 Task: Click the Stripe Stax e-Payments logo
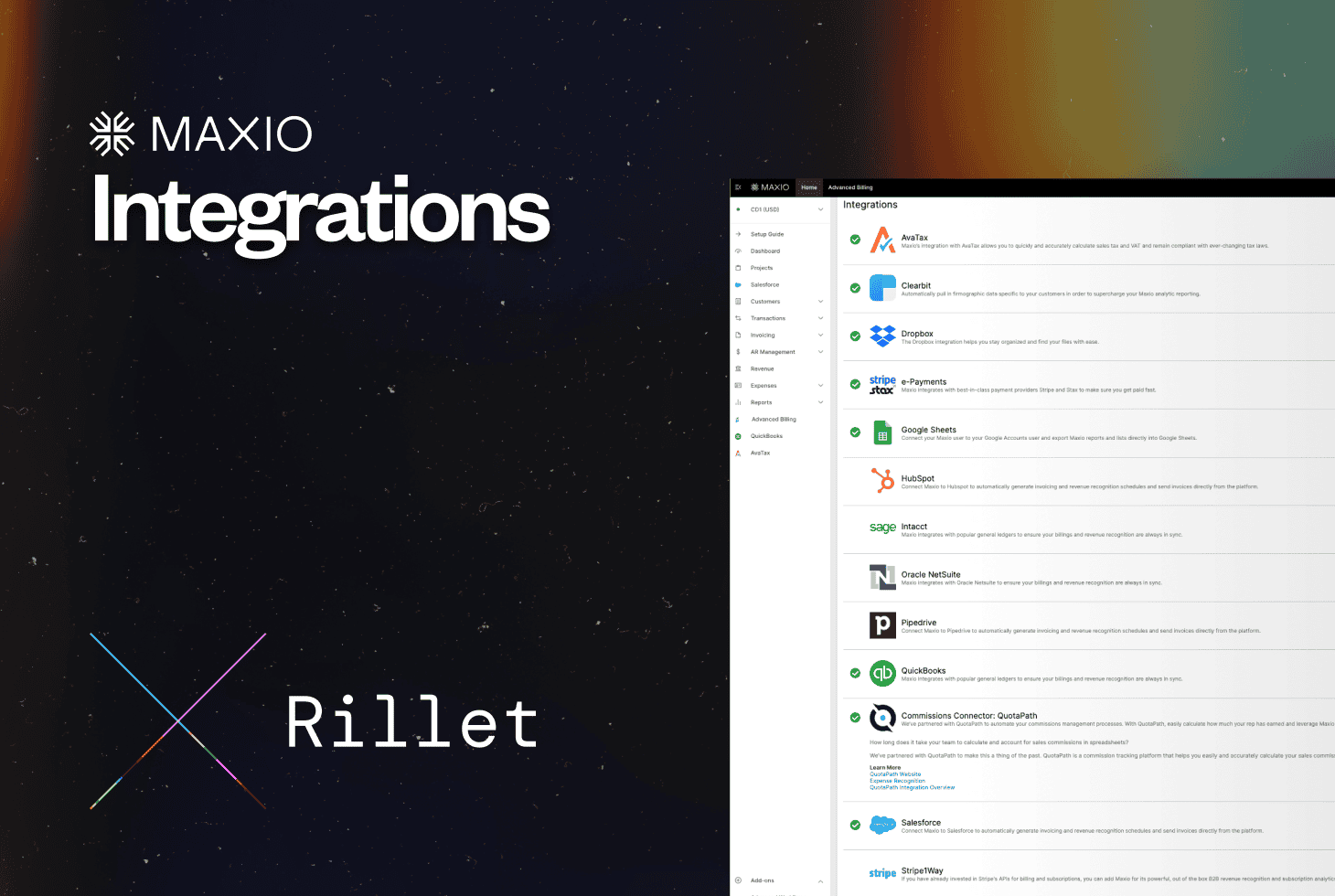[x=882, y=385]
